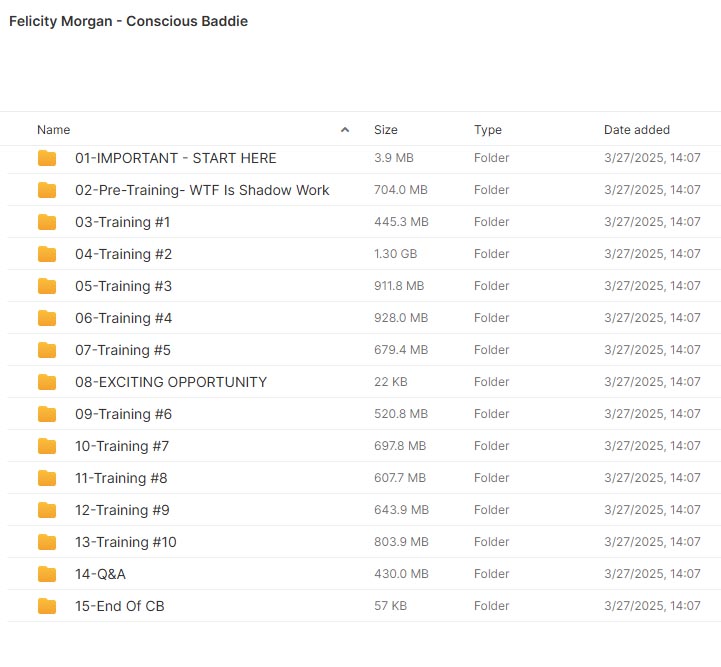The width and height of the screenshot is (721, 667).
Task: Select the 09-Training #6 folder name
Action: coord(124,414)
